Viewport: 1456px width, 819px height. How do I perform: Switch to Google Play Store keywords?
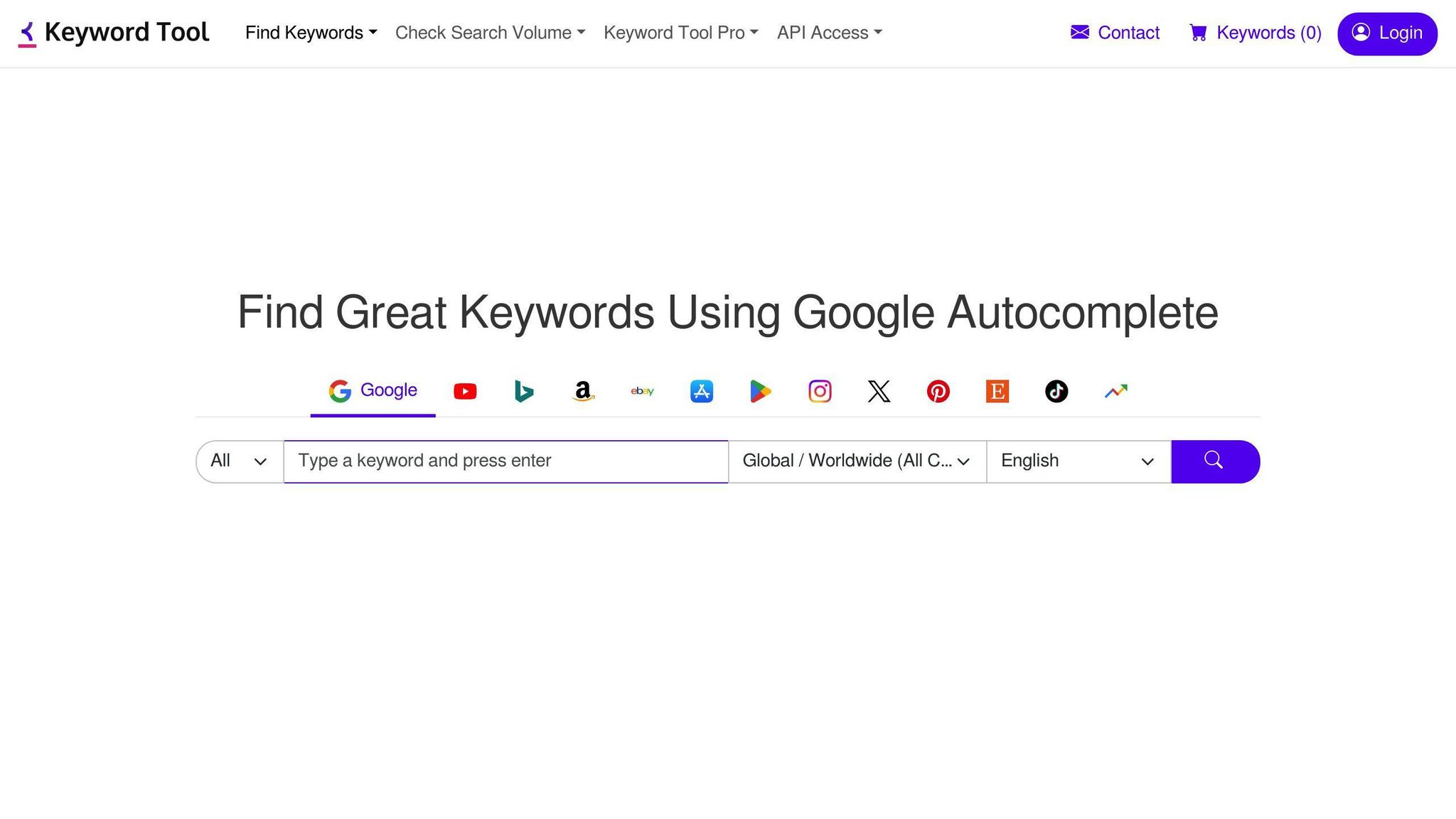click(760, 391)
